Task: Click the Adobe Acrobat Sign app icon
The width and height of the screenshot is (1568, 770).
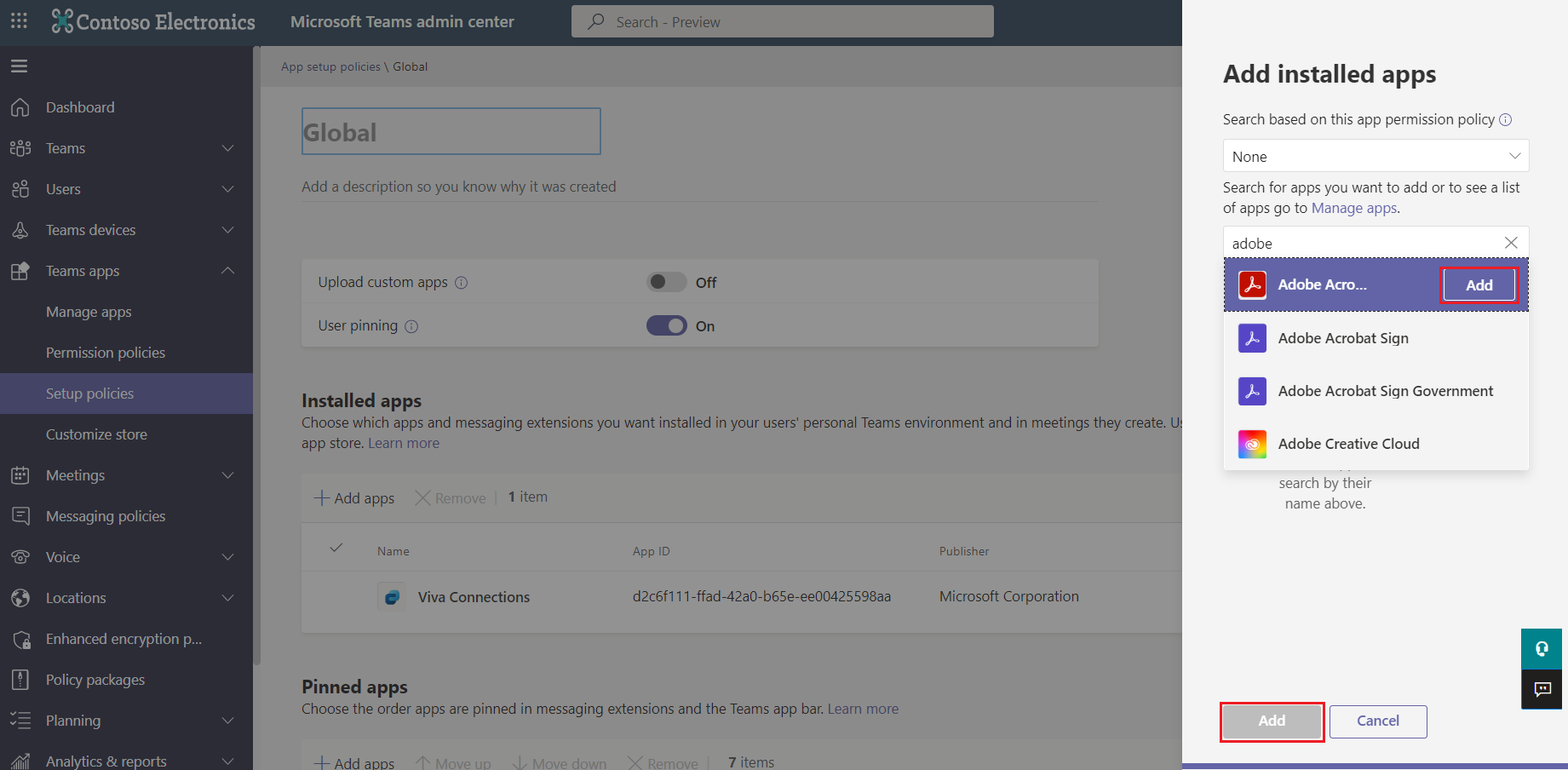Action: (x=1252, y=338)
